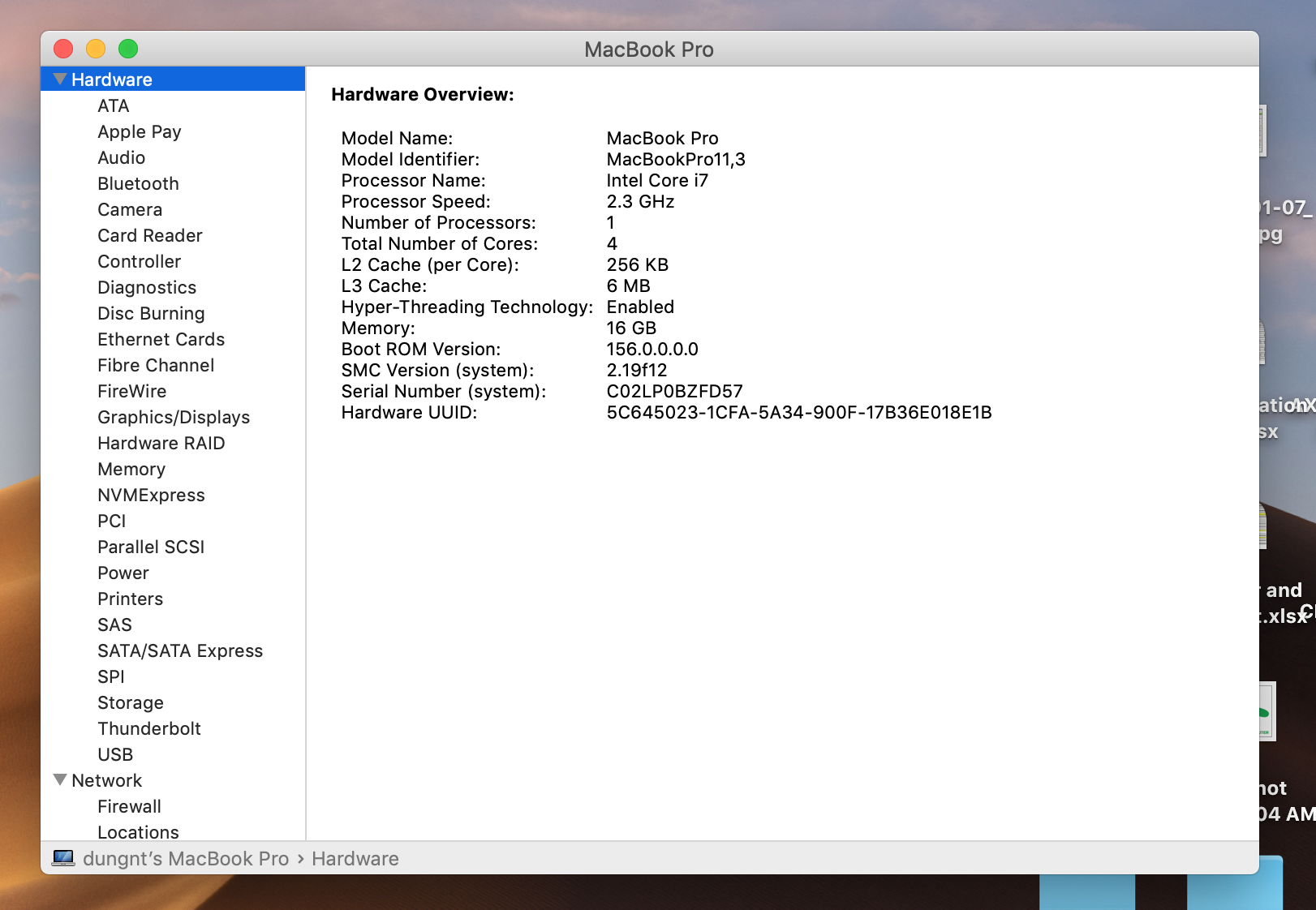Click the Hardware UUID value text
This screenshot has height=910, width=1316.
798,413
